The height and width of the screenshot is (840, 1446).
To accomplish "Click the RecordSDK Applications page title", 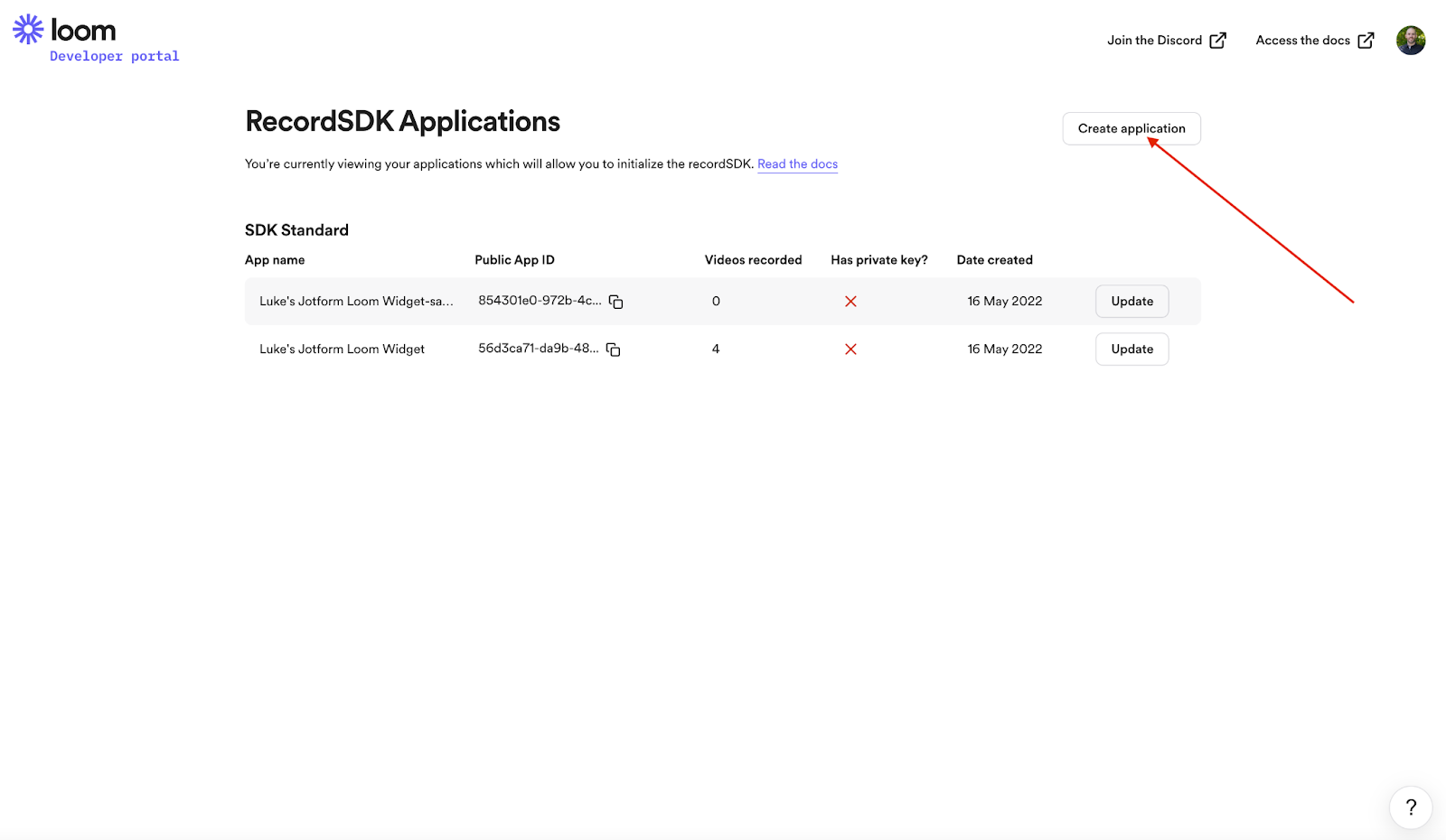I will point(402,122).
